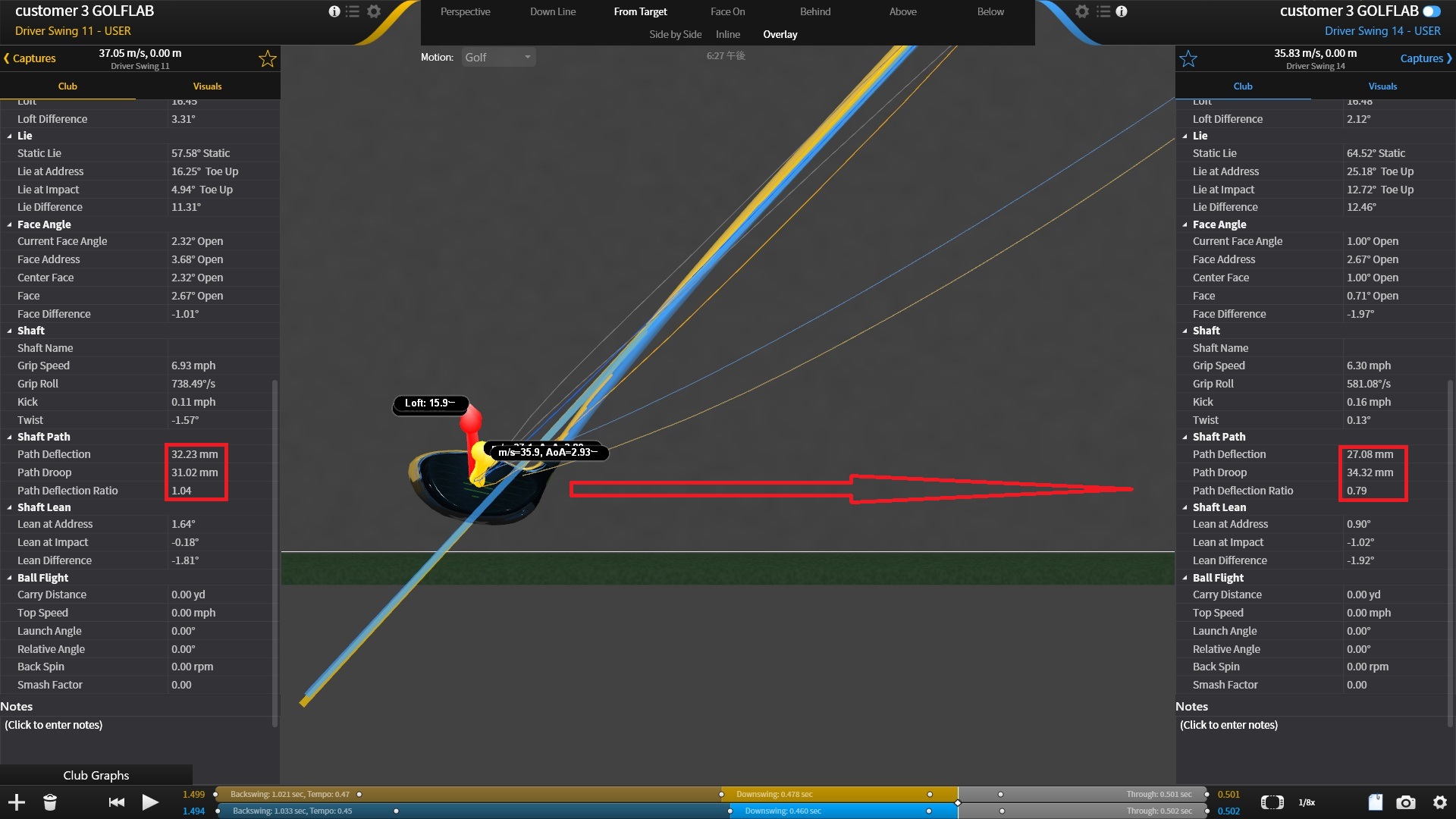Open the Club Graphs panel
This screenshot has width=1456, height=819.
(96, 775)
